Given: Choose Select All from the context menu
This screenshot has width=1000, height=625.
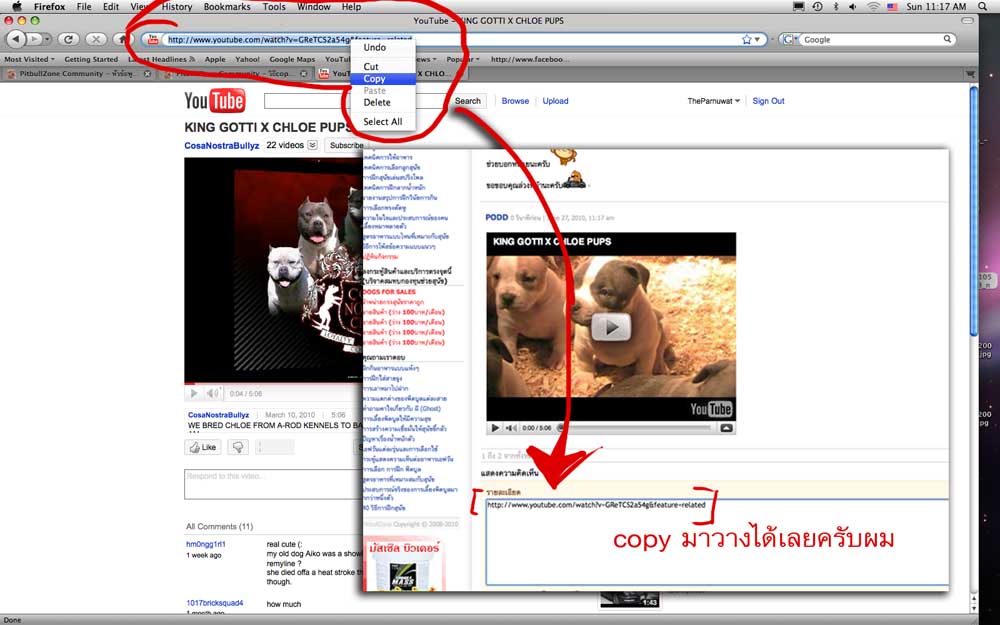Looking at the screenshot, I should pos(383,121).
